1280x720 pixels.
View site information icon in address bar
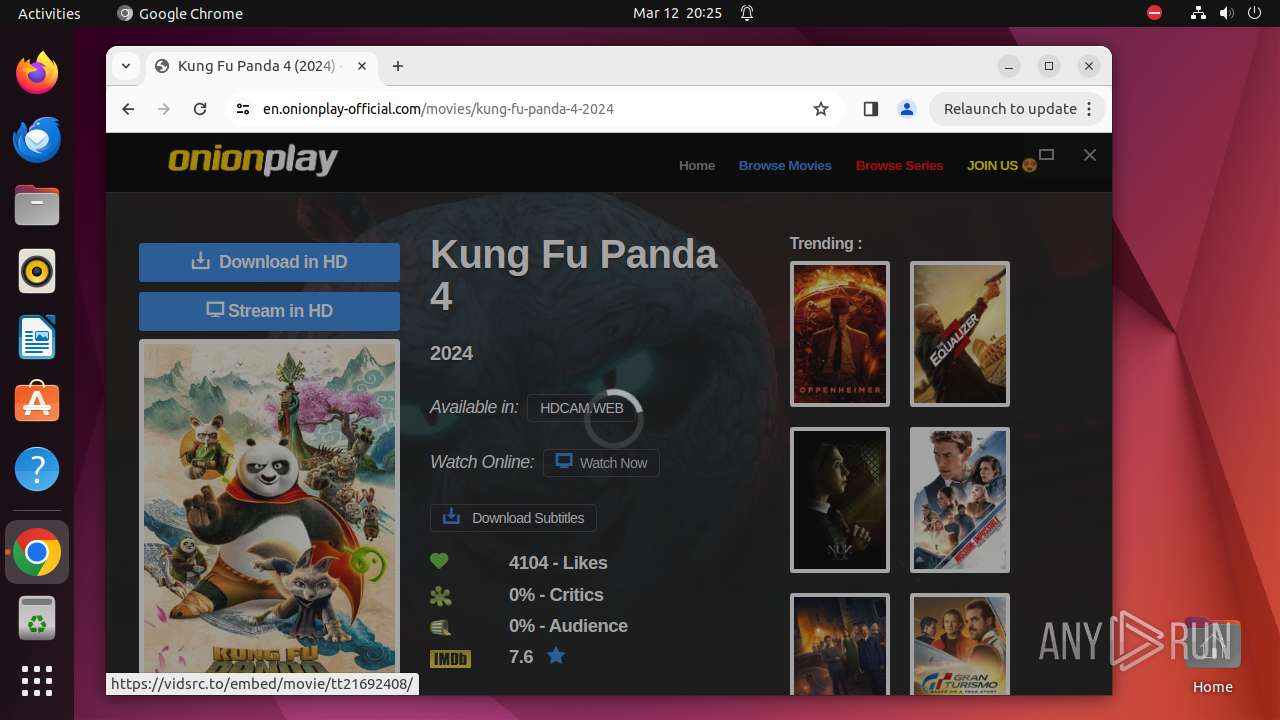[243, 109]
